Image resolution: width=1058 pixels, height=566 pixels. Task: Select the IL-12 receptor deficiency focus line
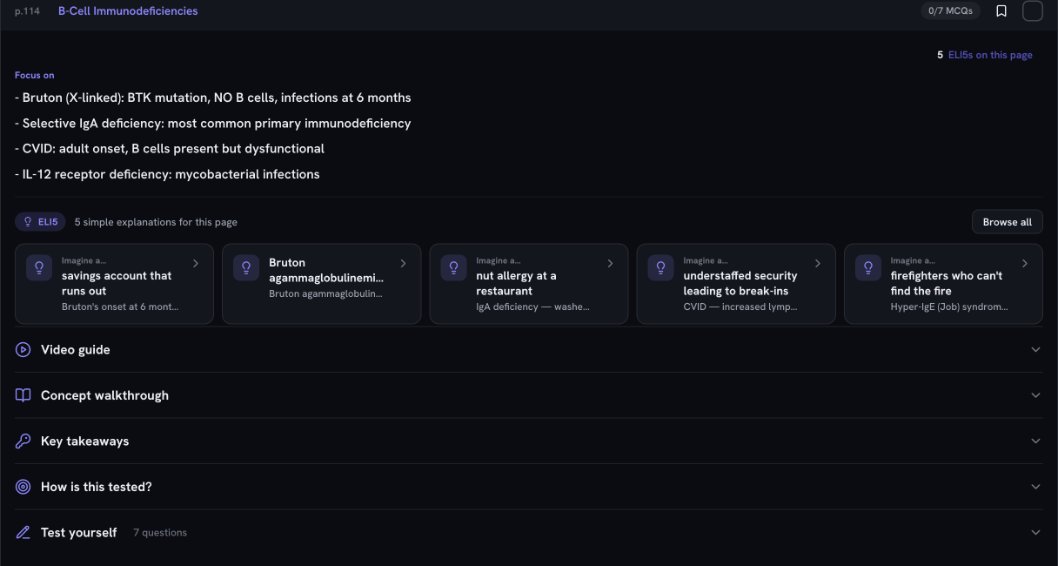pos(167,174)
